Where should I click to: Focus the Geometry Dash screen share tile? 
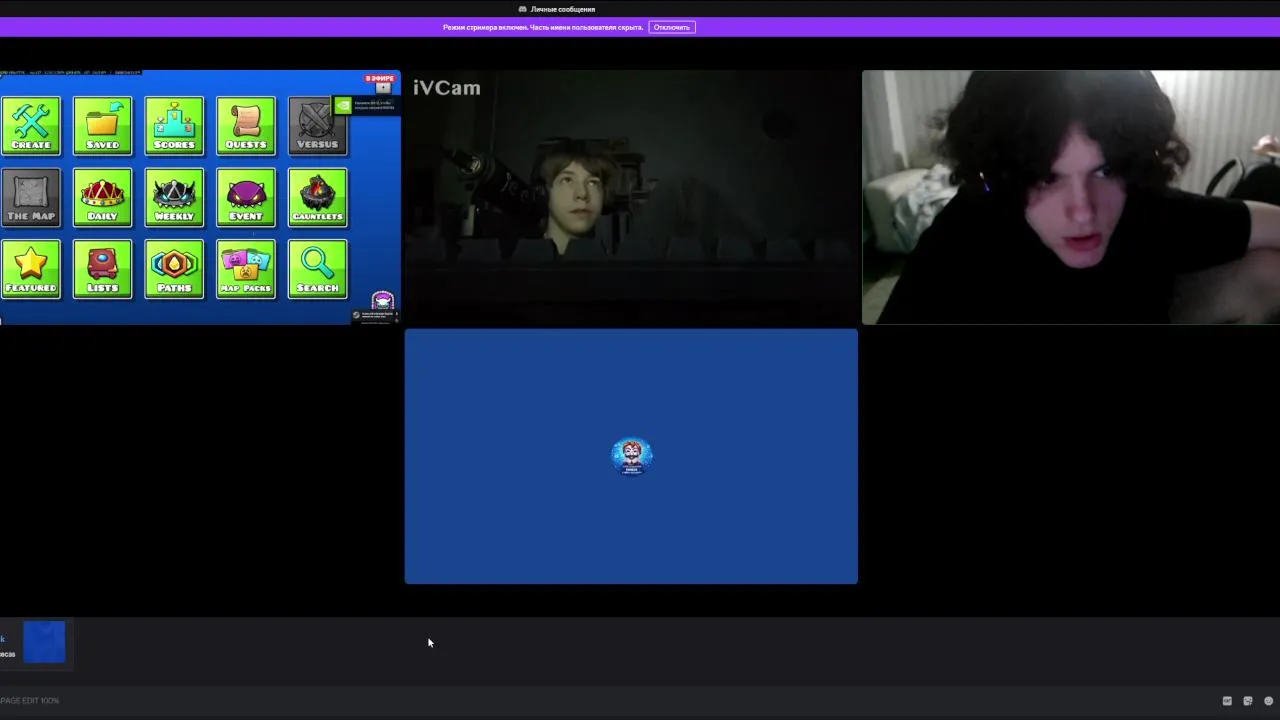200,197
